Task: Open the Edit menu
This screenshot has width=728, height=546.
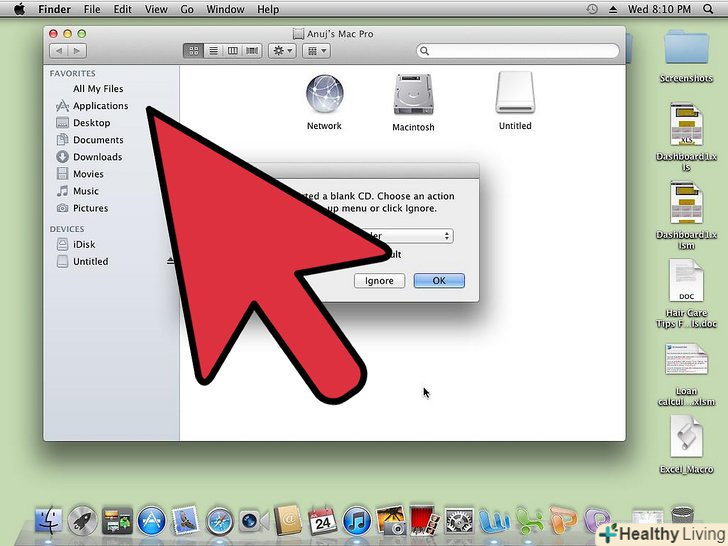Action: click(123, 9)
